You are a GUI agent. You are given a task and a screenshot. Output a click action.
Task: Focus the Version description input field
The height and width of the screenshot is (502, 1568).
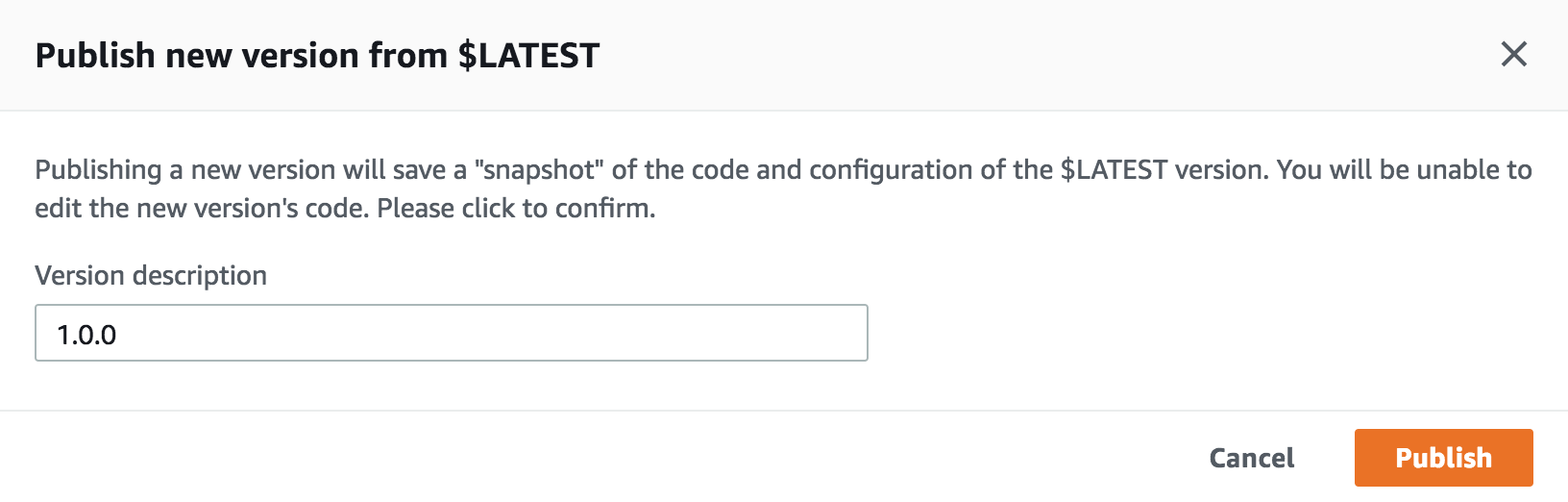tap(452, 333)
